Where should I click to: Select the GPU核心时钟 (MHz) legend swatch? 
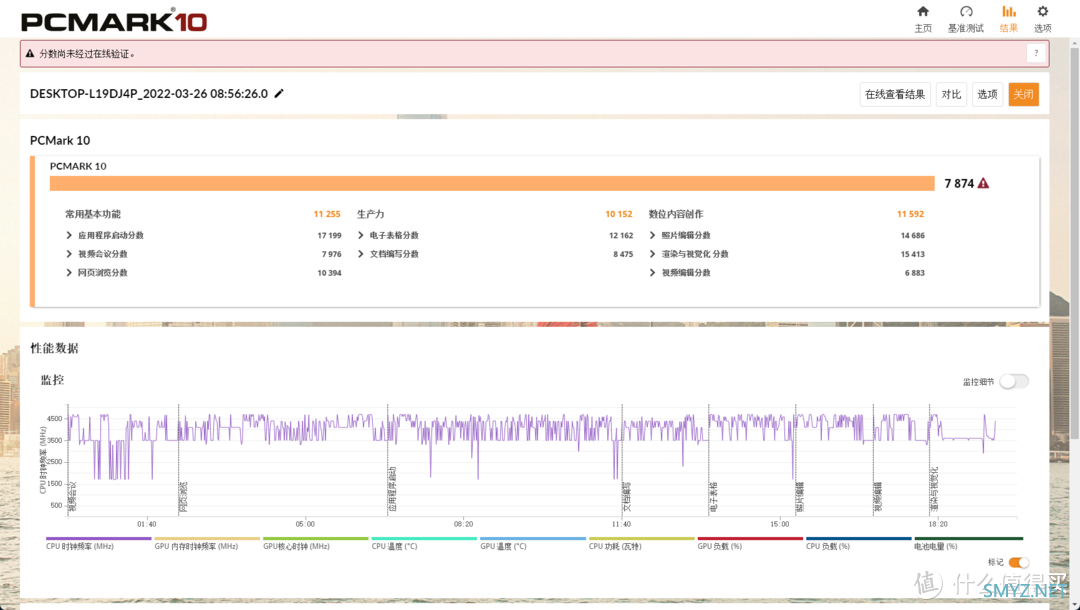coord(315,538)
